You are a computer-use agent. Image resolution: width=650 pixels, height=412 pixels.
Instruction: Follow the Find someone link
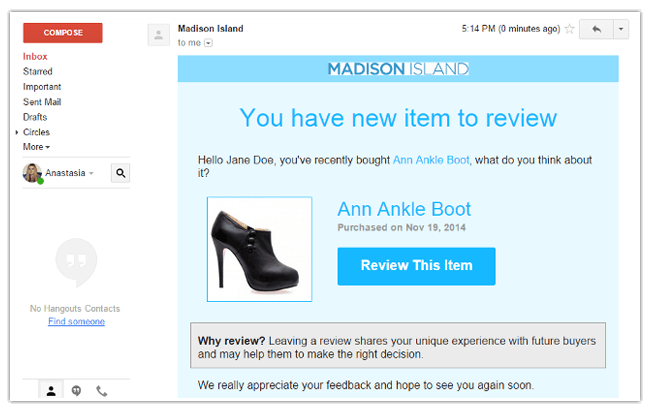pyautogui.click(x=76, y=321)
